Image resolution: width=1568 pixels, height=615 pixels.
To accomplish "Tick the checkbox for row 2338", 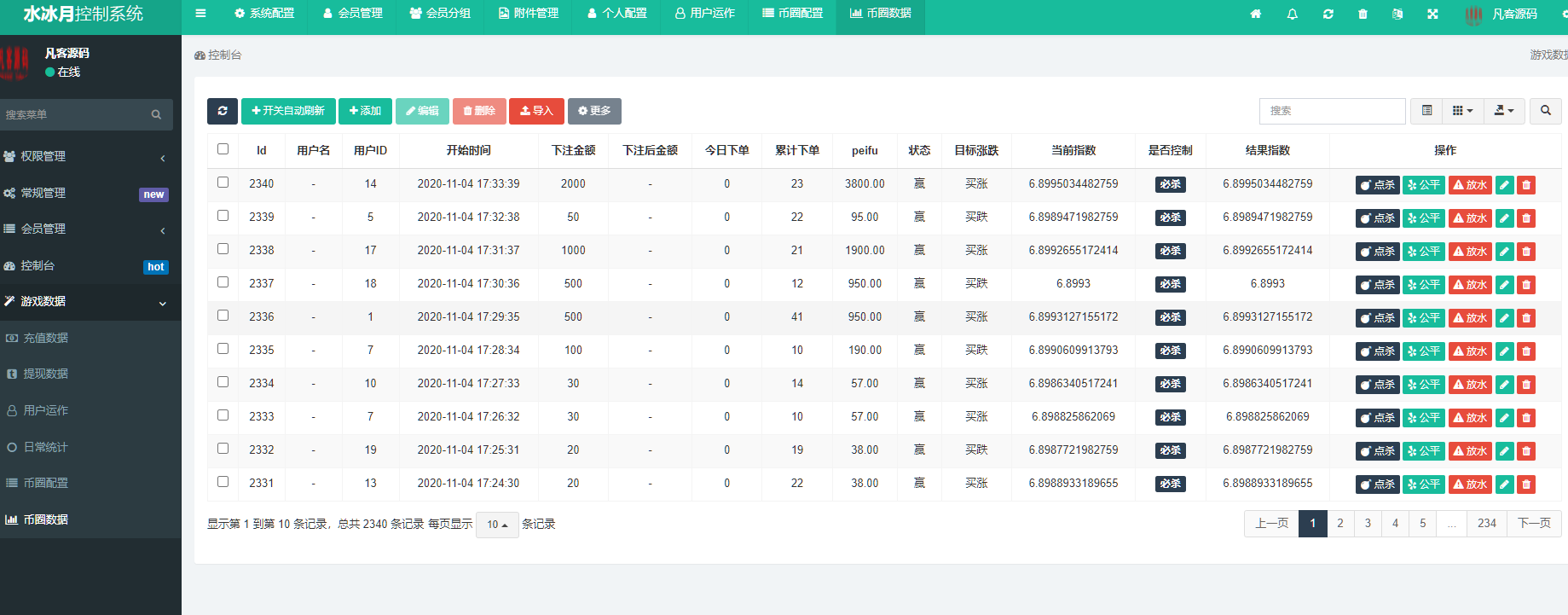I will [223, 249].
